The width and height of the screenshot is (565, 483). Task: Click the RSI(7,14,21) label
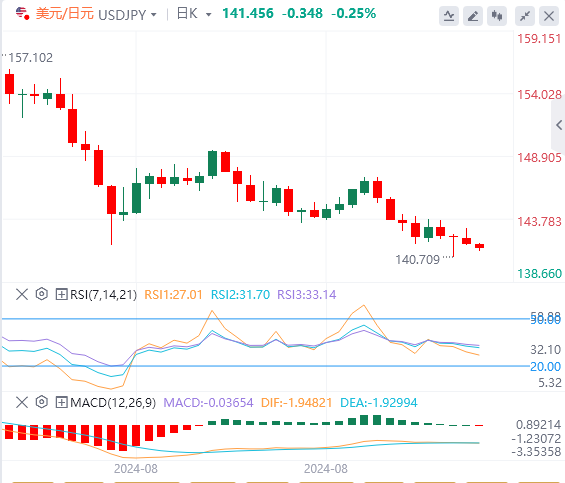(x=103, y=294)
